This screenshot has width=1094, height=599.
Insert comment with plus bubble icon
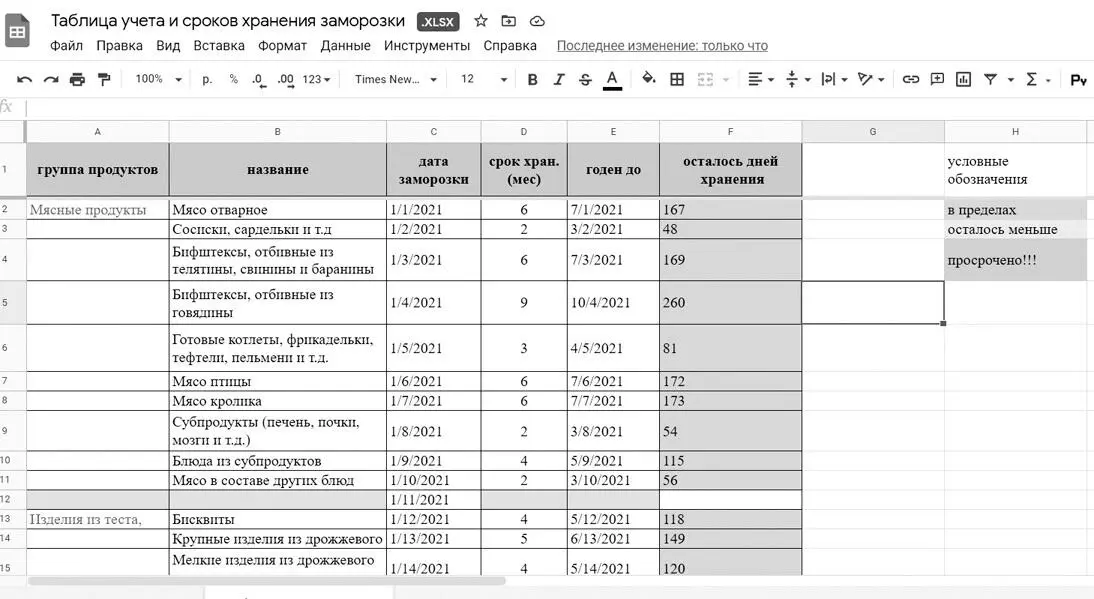click(937, 79)
